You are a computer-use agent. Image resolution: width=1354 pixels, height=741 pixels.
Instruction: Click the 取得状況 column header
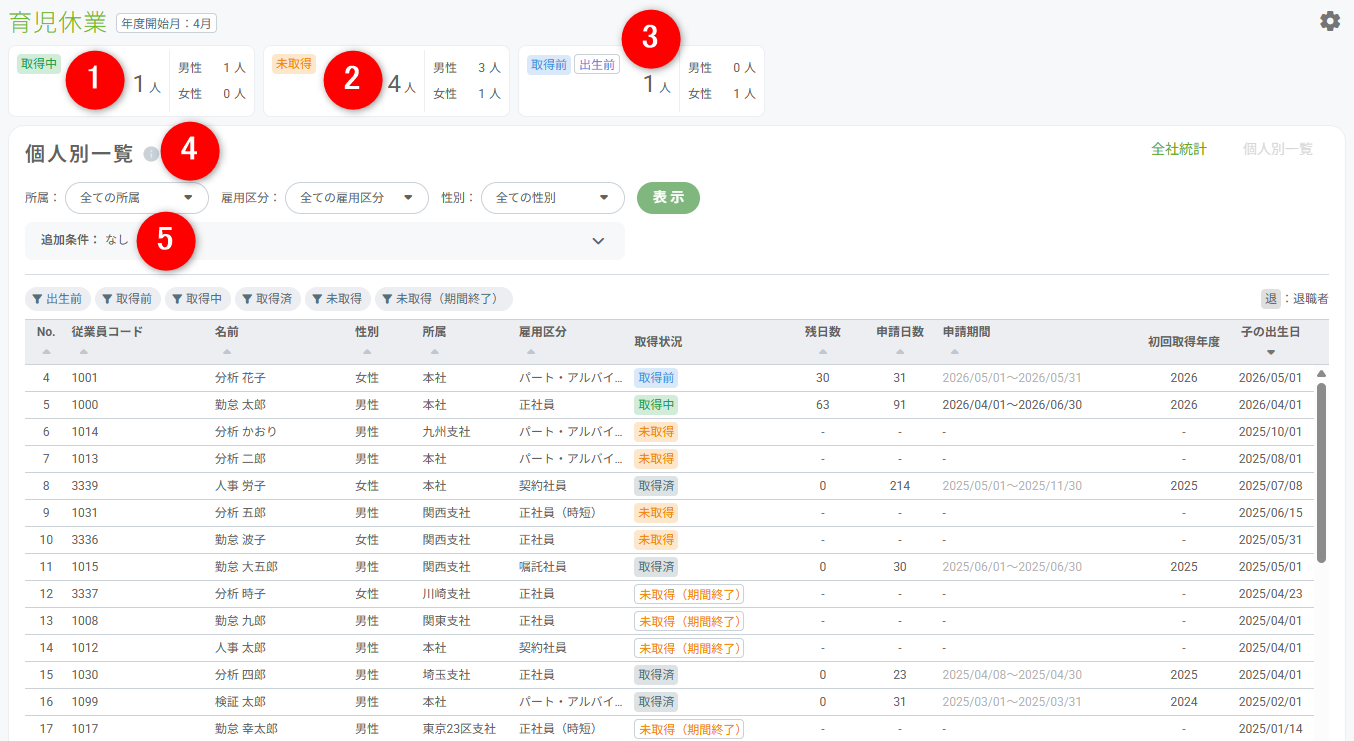coord(658,342)
